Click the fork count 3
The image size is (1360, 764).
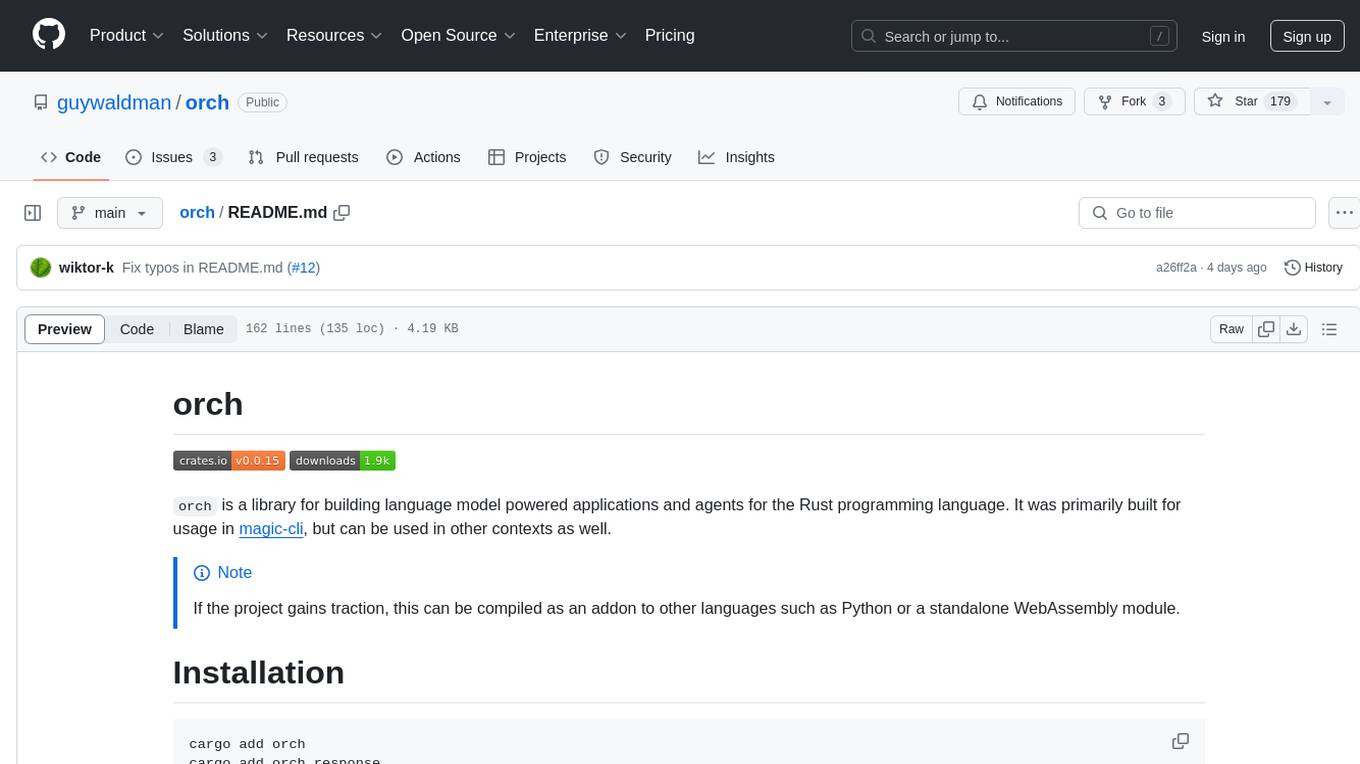click(x=1162, y=101)
